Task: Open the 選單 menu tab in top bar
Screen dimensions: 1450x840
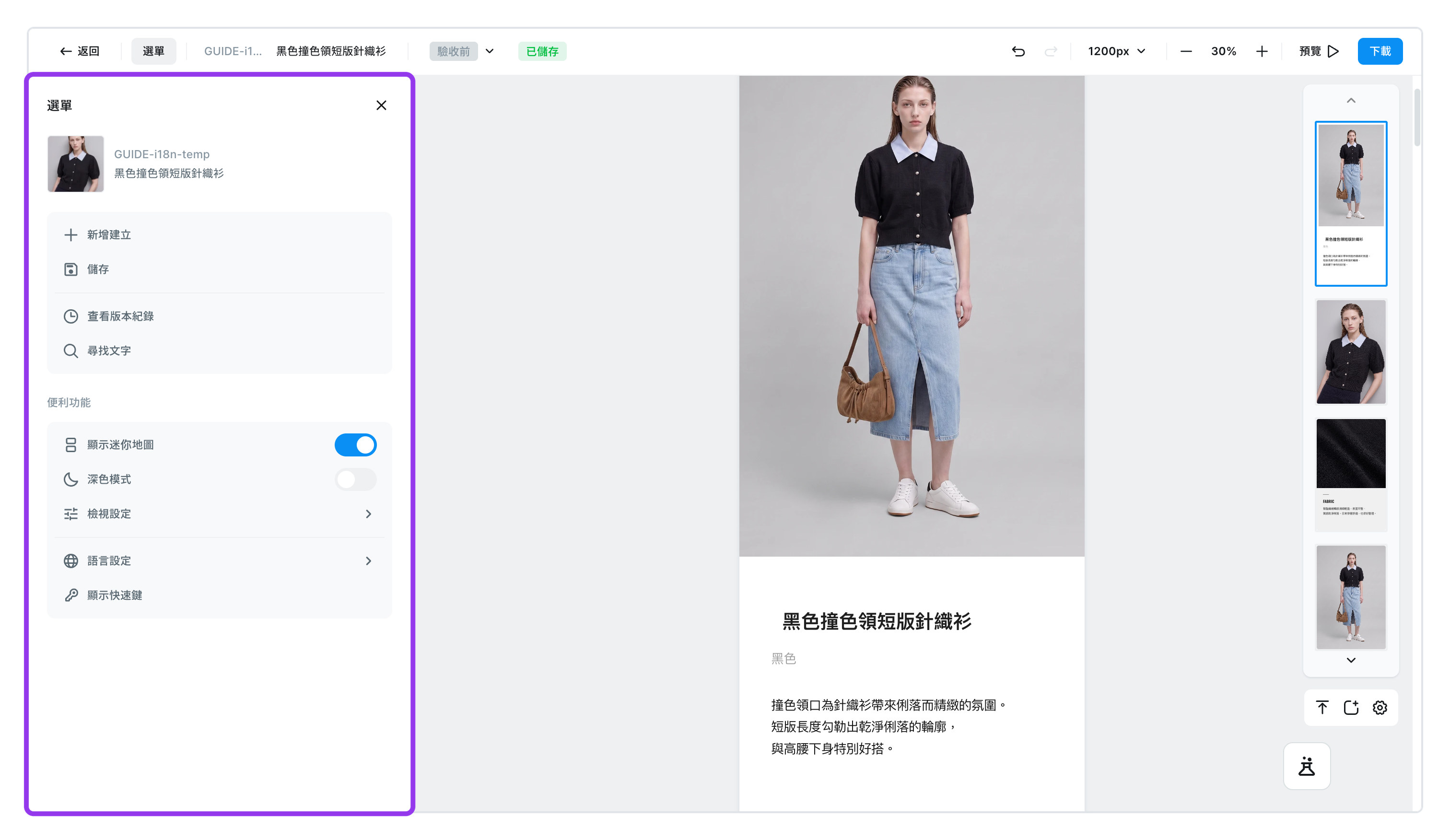Action: click(153, 51)
